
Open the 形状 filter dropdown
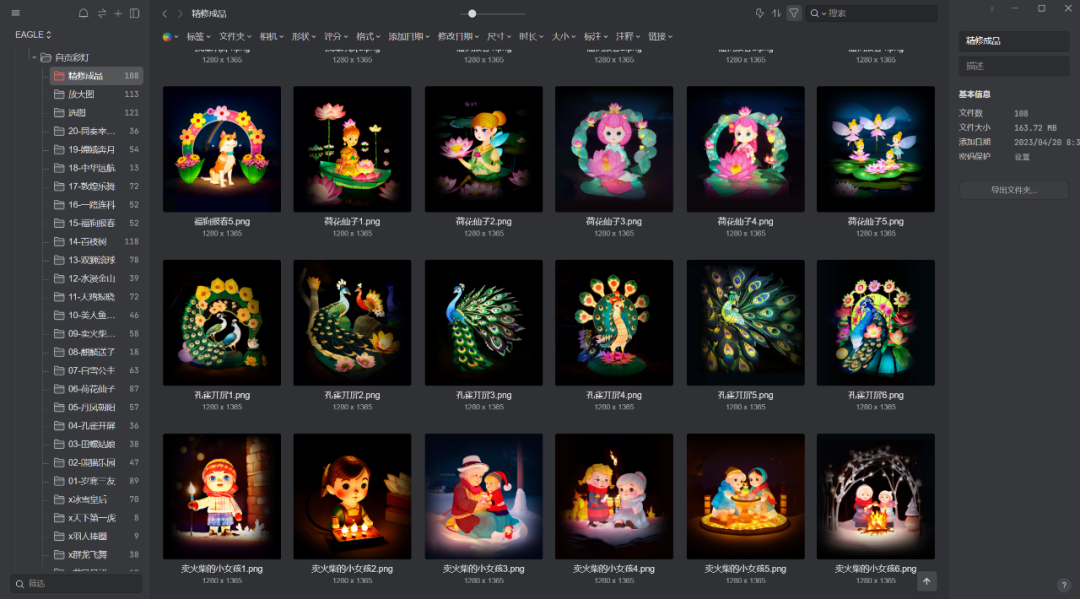click(304, 36)
